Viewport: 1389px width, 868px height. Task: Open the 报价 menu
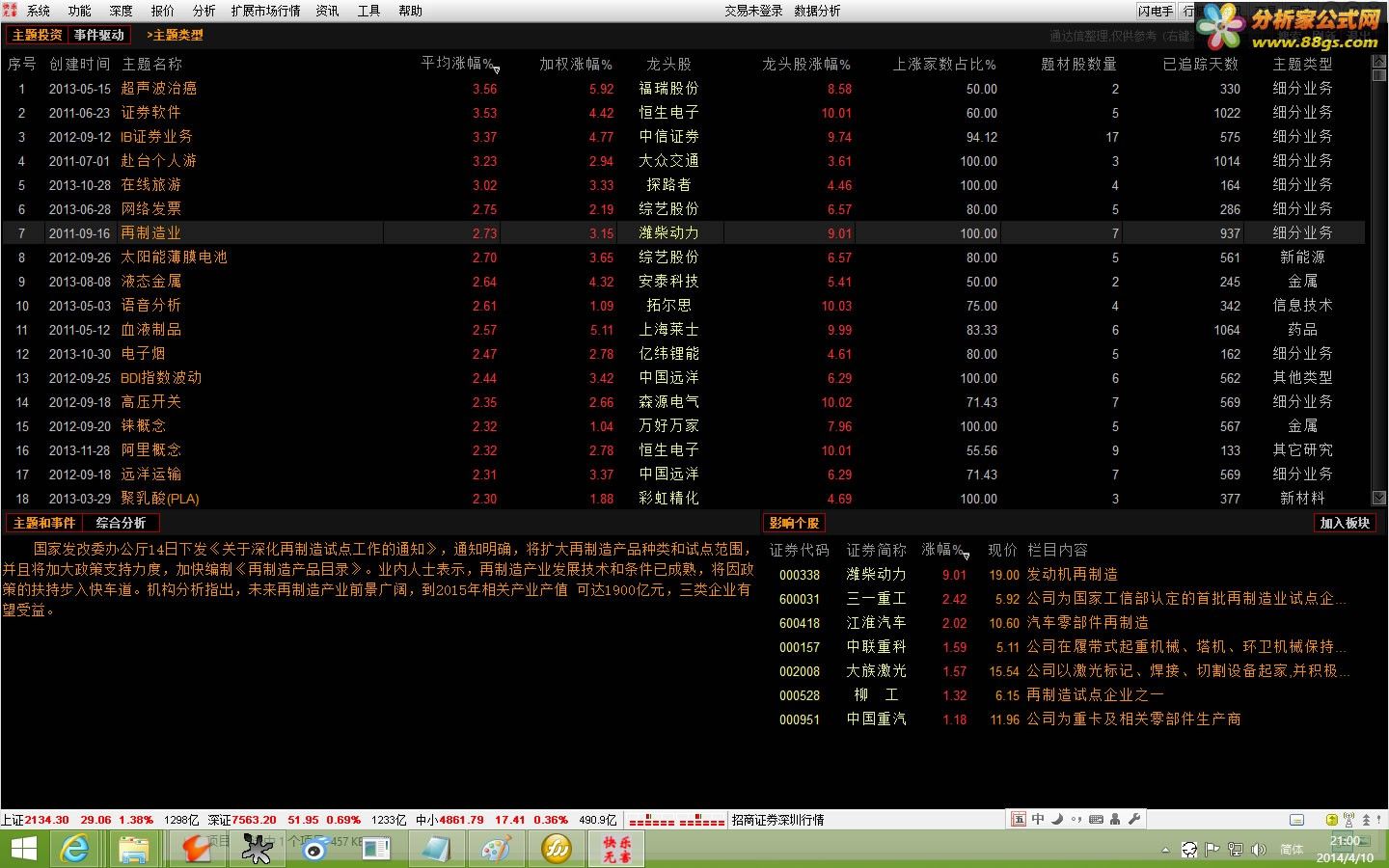pos(163,11)
